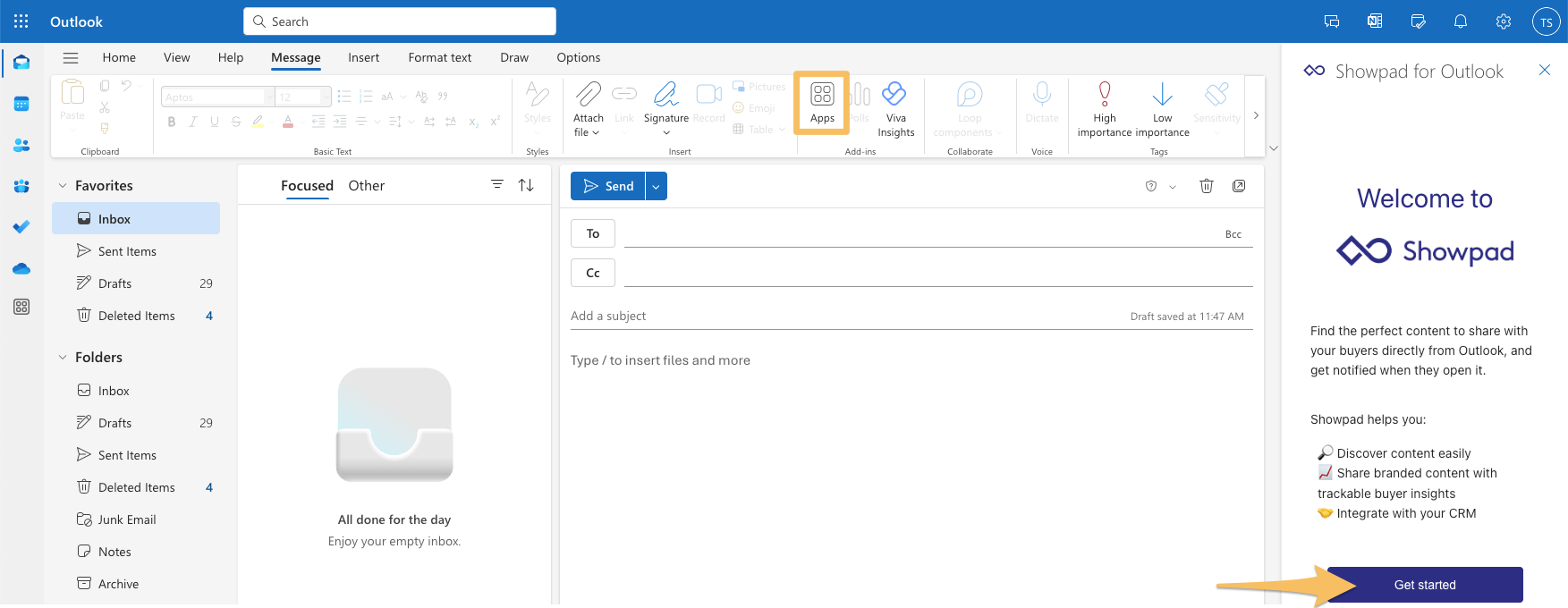
Task: Mark message as Low importance
Action: [1162, 109]
